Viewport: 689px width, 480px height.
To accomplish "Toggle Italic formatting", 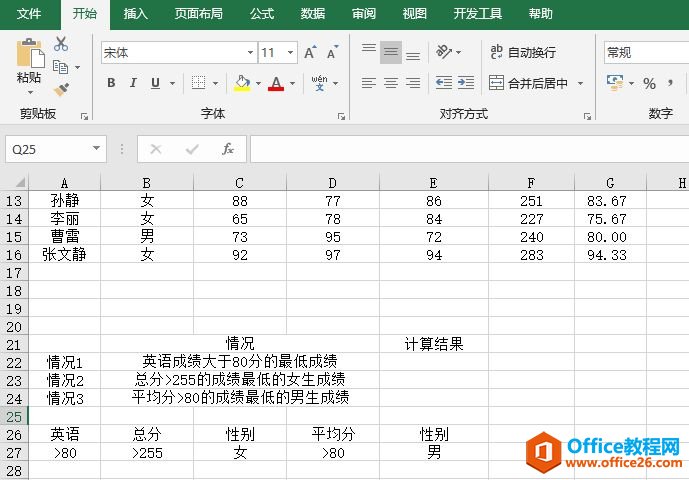I will coord(134,83).
